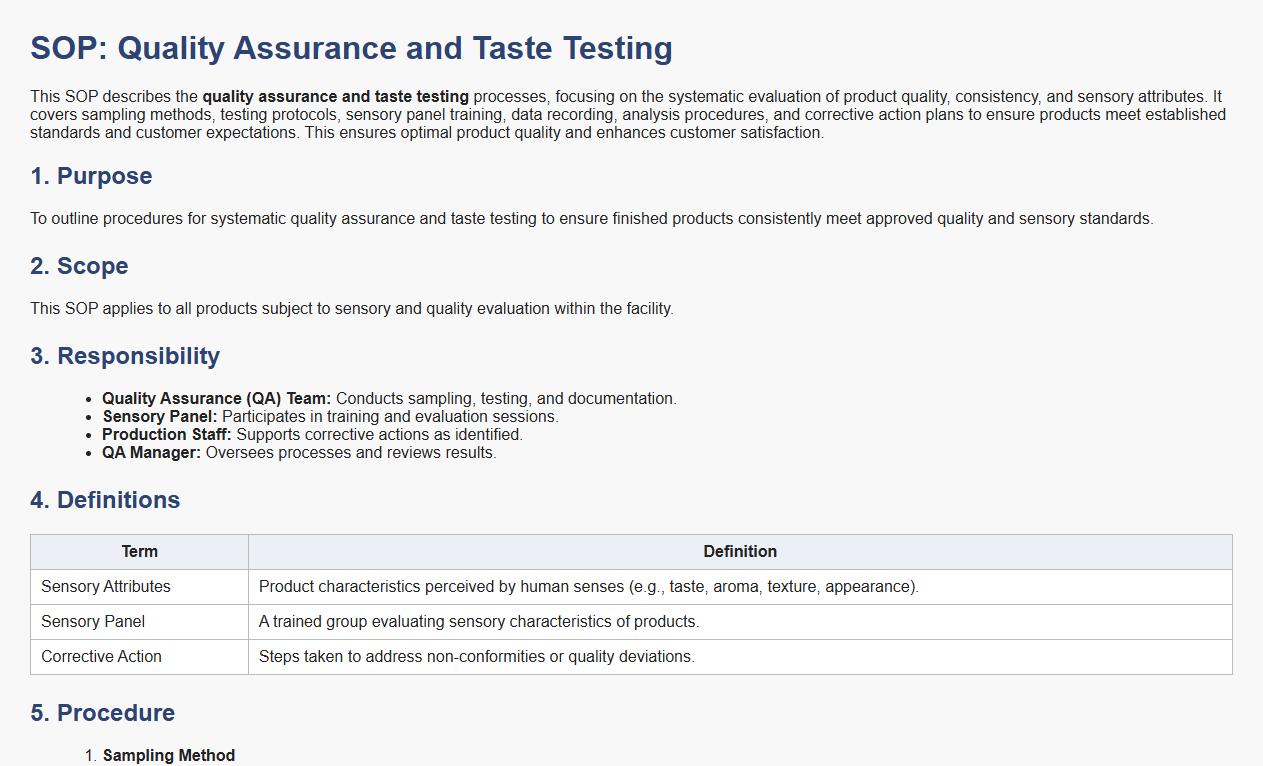Click the 'Sensory Panel' term cell in table
1263x766 pixels.
[x=93, y=622]
